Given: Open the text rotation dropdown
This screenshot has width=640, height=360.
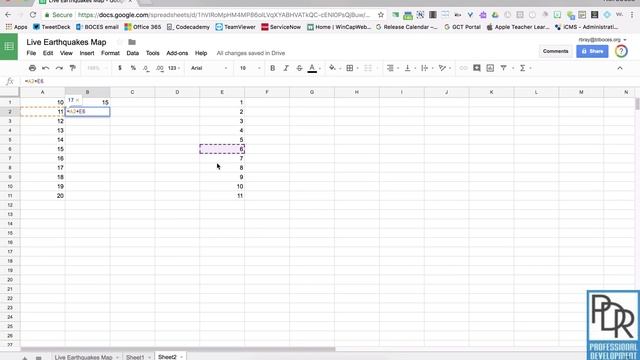Looking at the screenshot, I should [444, 68].
